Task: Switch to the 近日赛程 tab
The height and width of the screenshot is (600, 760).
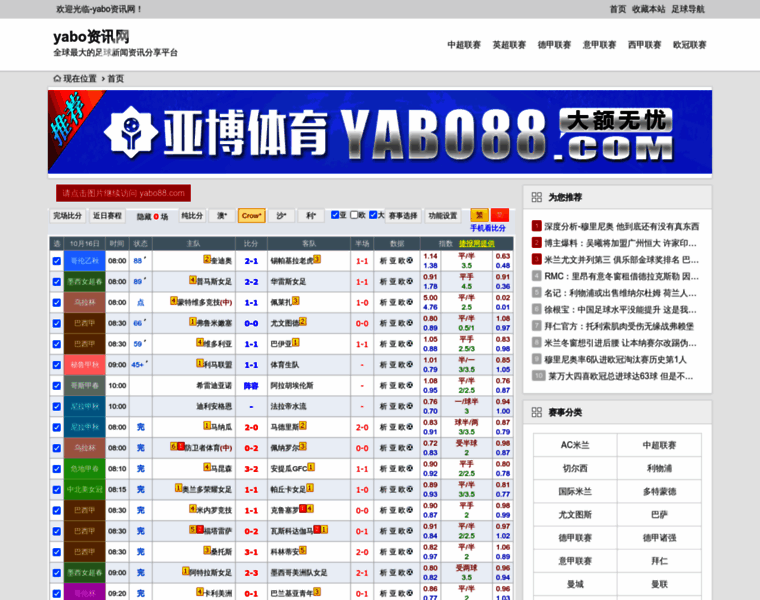Action: (107, 216)
